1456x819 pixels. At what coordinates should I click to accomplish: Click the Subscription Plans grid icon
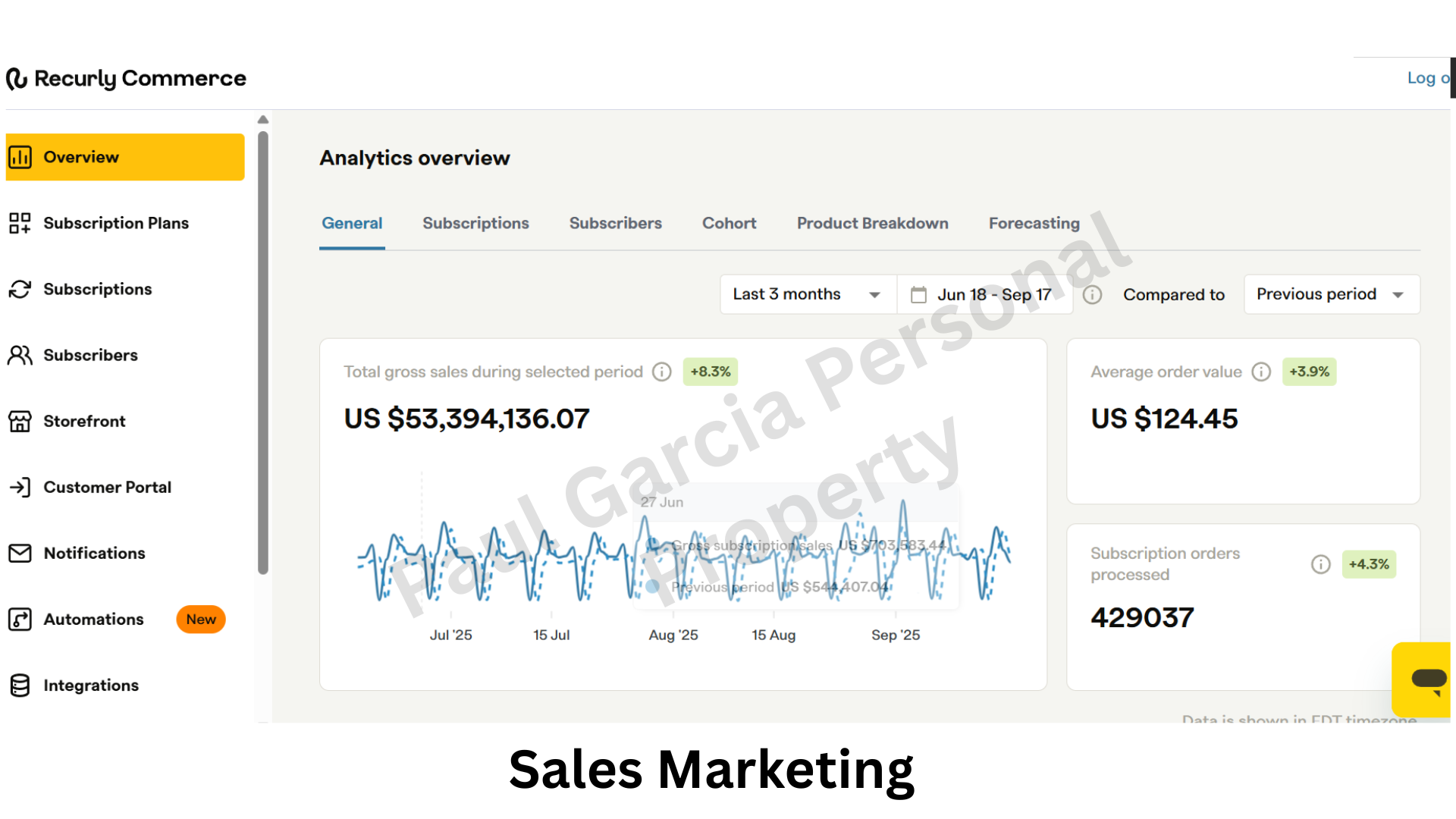[20, 223]
